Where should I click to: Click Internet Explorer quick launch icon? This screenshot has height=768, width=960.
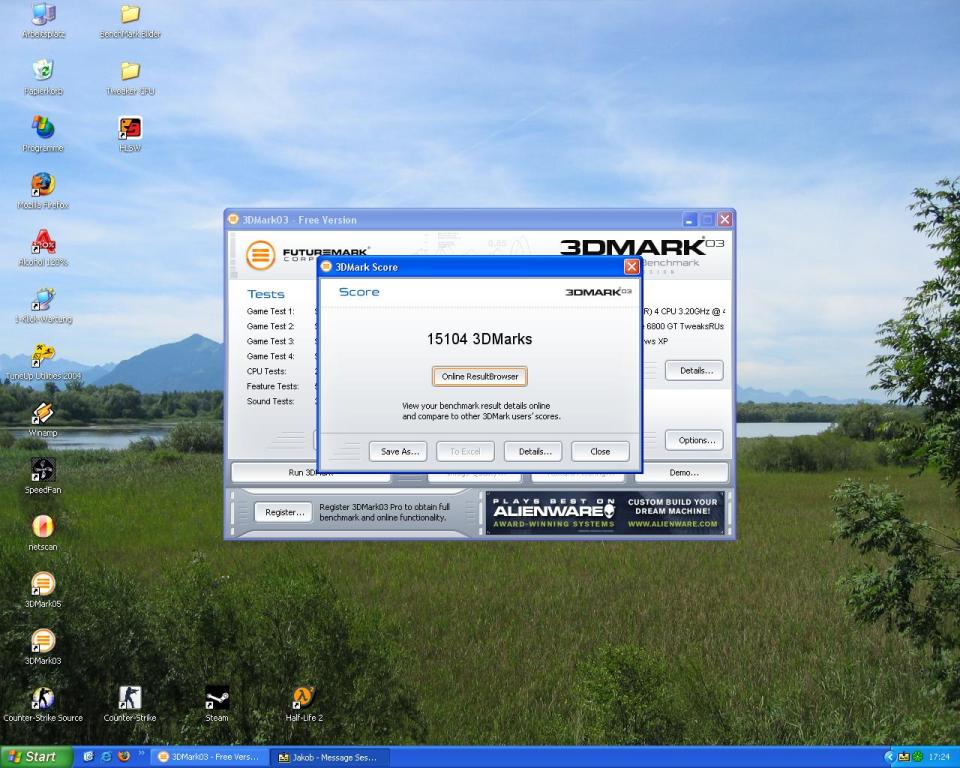click(x=106, y=757)
